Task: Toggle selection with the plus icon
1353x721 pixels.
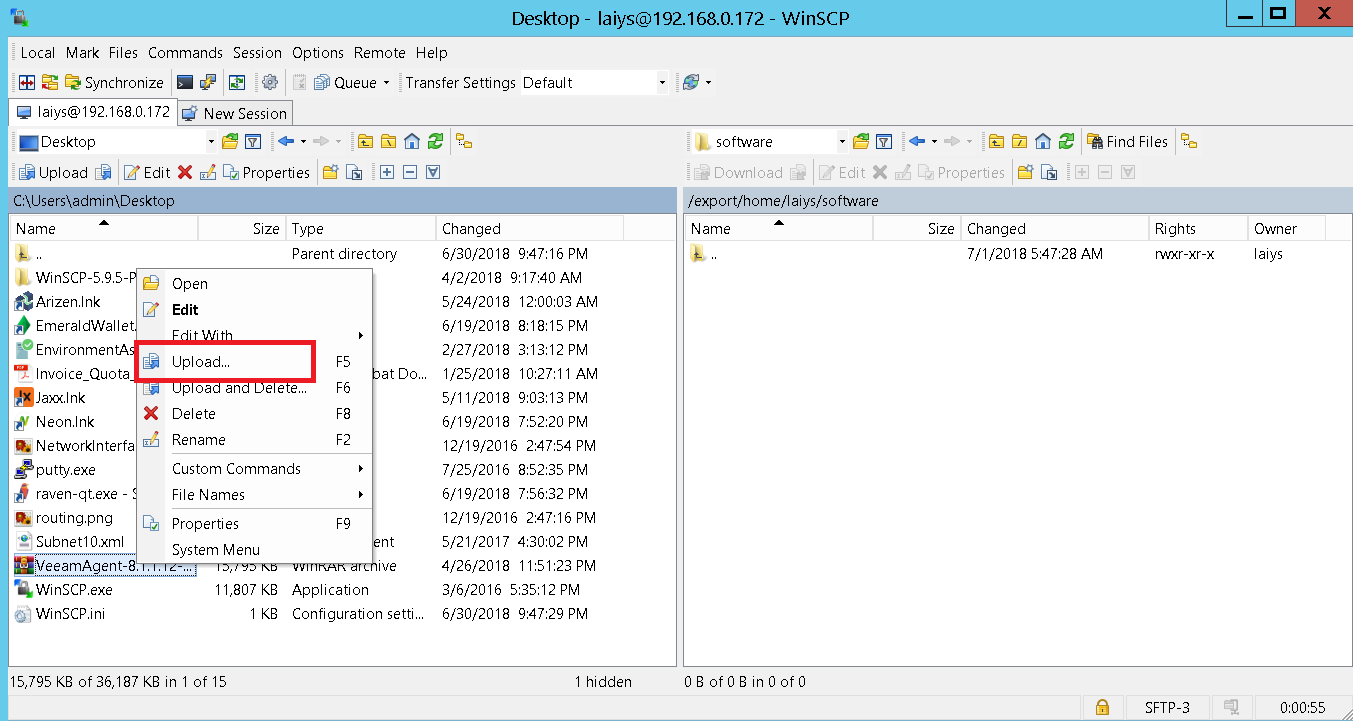Action: [x=386, y=172]
